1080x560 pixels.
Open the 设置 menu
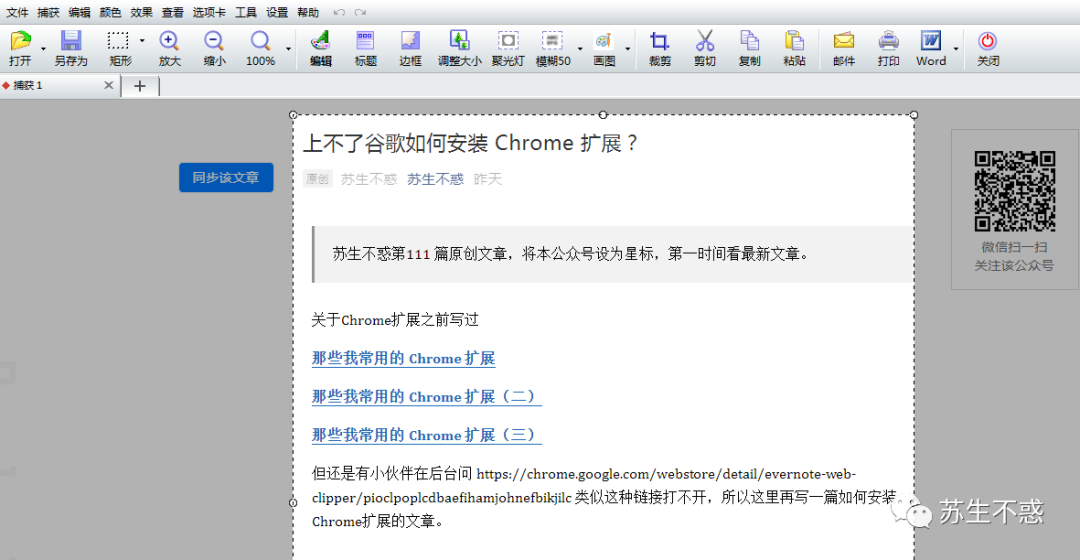click(277, 12)
